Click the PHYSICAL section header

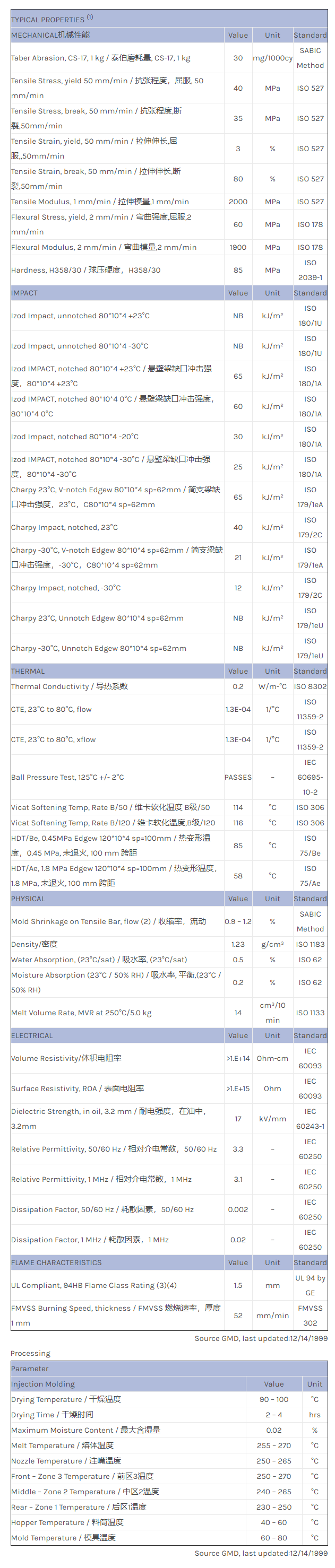28,899
